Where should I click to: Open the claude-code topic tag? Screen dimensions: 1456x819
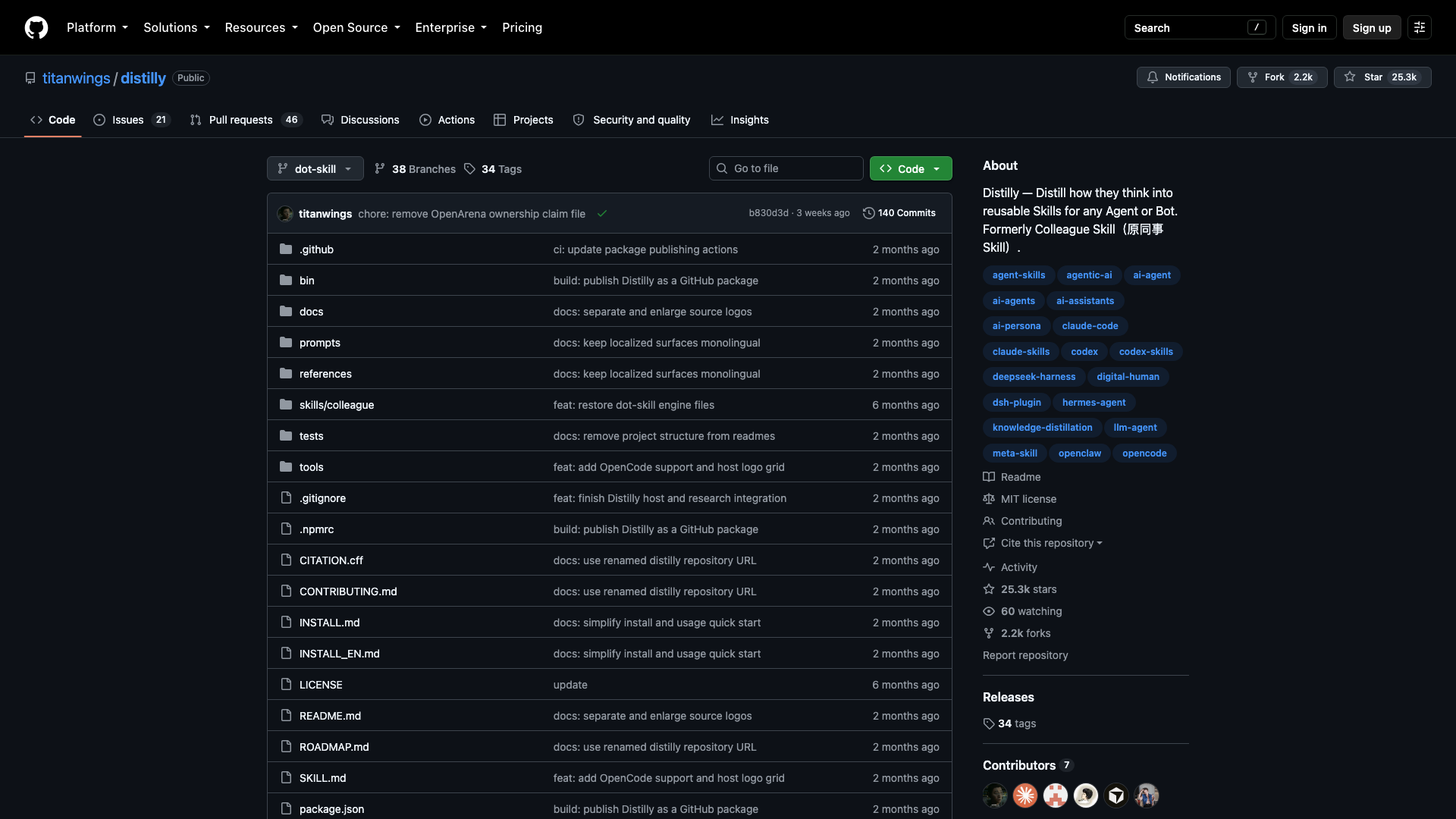[x=1090, y=326]
